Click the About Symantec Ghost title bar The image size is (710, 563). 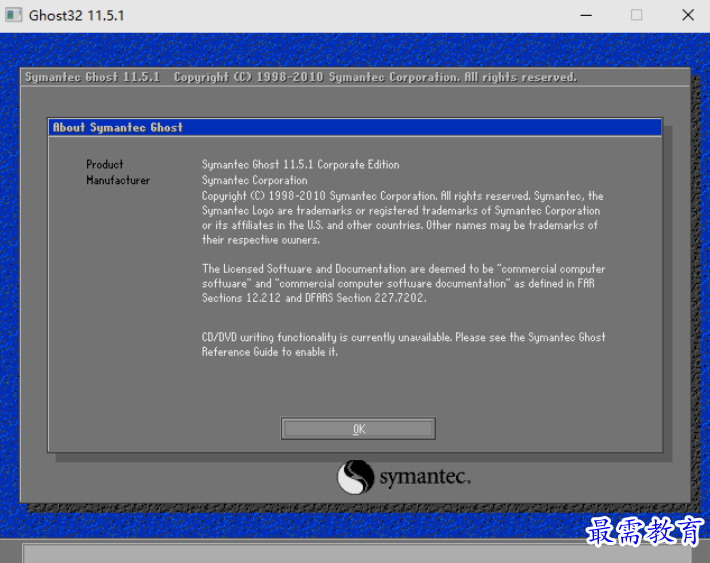click(x=355, y=127)
